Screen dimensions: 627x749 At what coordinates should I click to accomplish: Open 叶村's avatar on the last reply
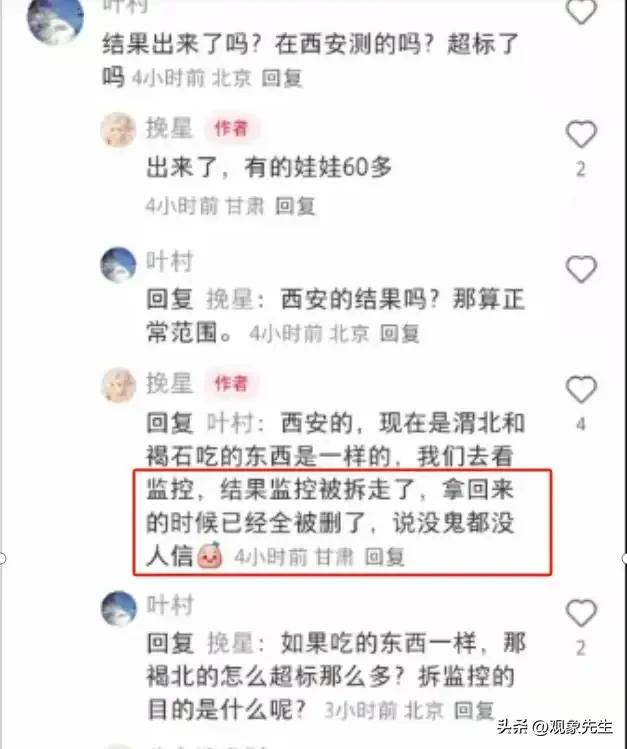click(x=118, y=608)
